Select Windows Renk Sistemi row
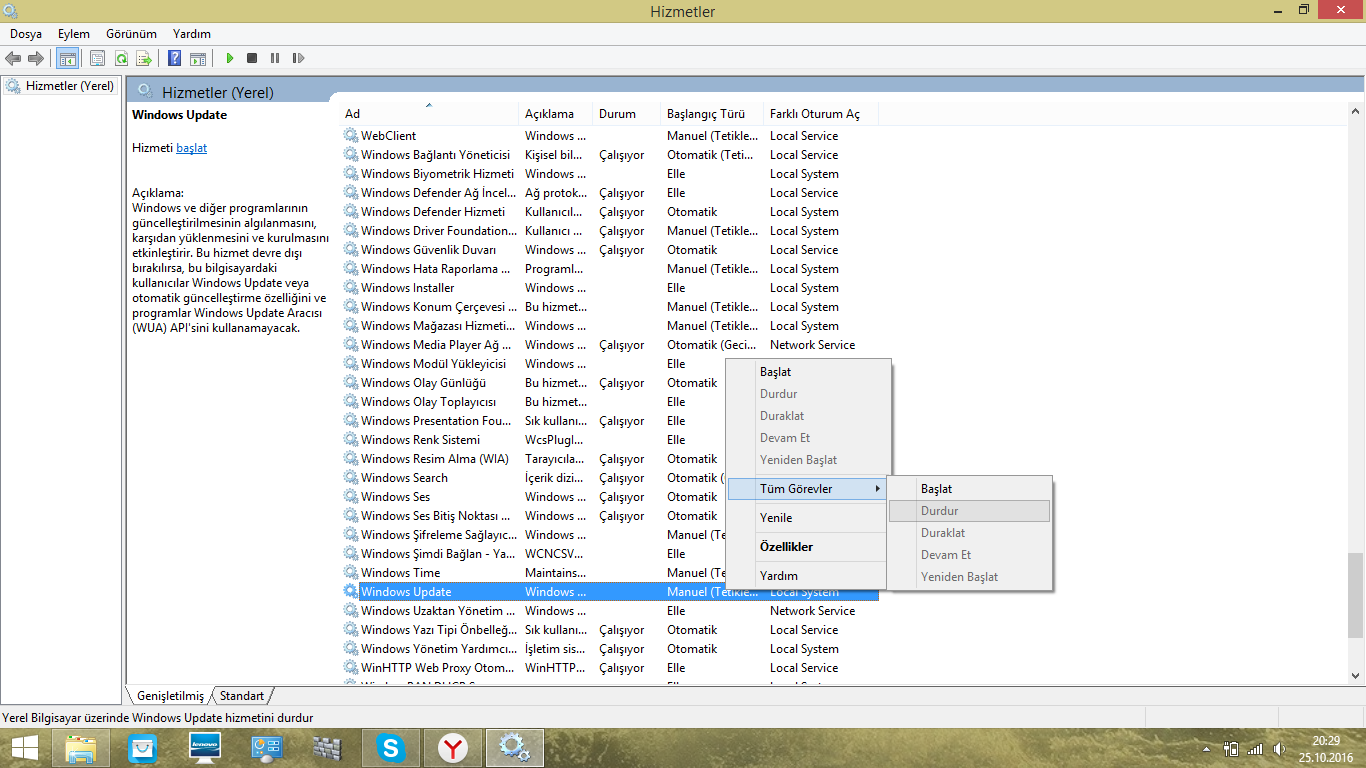This screenshot has height=768, width=1366. (610, 440)
